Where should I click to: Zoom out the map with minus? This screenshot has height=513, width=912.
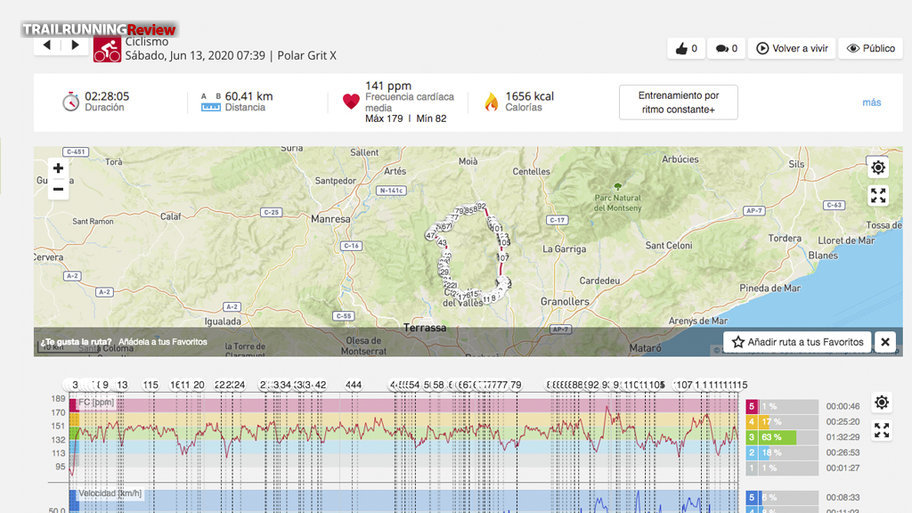(x=58, y=189)
